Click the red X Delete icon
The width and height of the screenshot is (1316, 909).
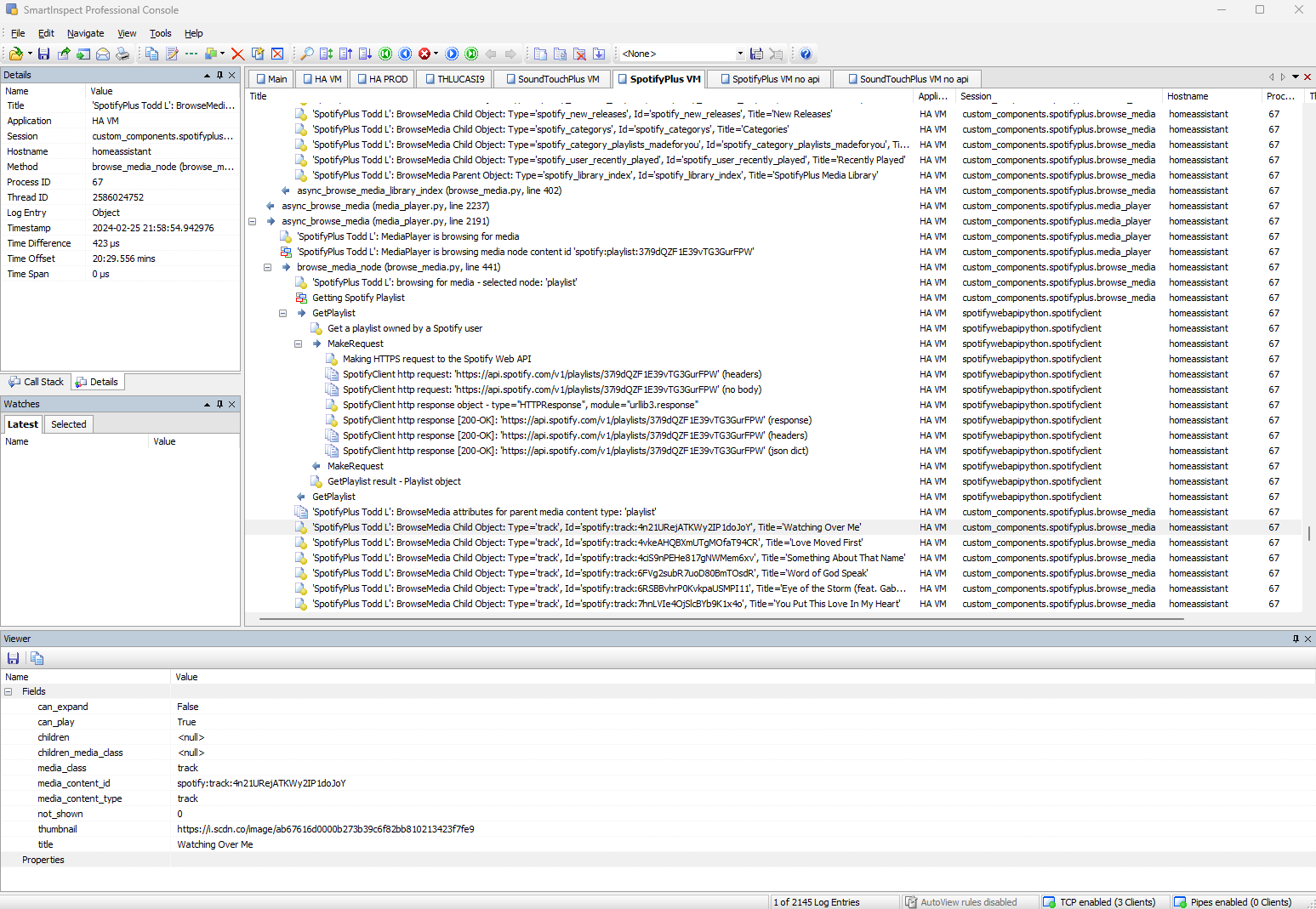pyautogui.click(x=237, y=54)
